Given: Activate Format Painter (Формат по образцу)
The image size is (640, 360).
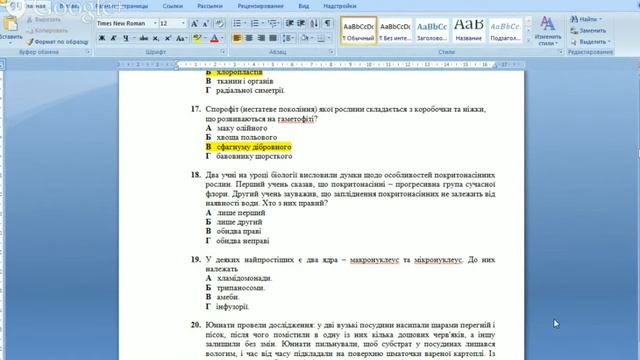Looking at the screenshot, I should [57, 42].
